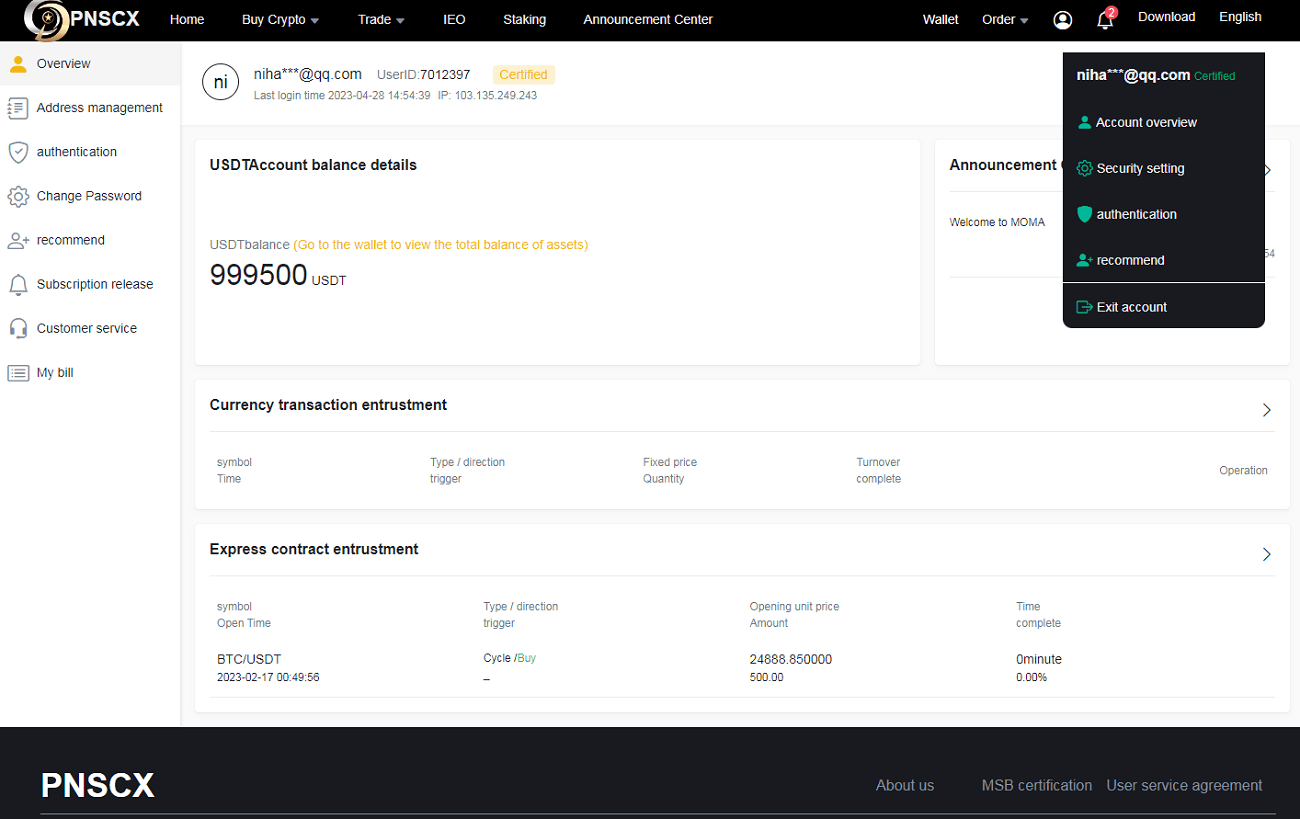Click the 'ni' avatar circle near the email
This screenshot has width=1300, height=819.
coord(220,82)
